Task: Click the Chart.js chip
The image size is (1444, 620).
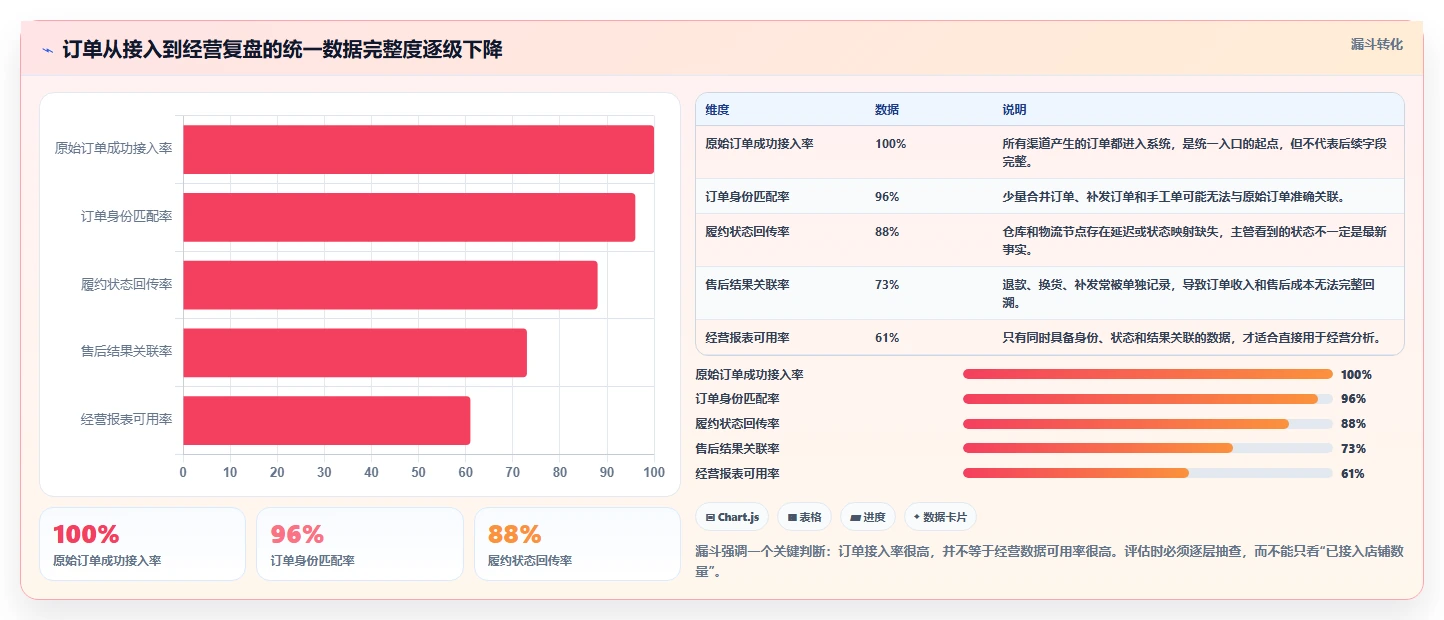Action: [x=732, y=517]
